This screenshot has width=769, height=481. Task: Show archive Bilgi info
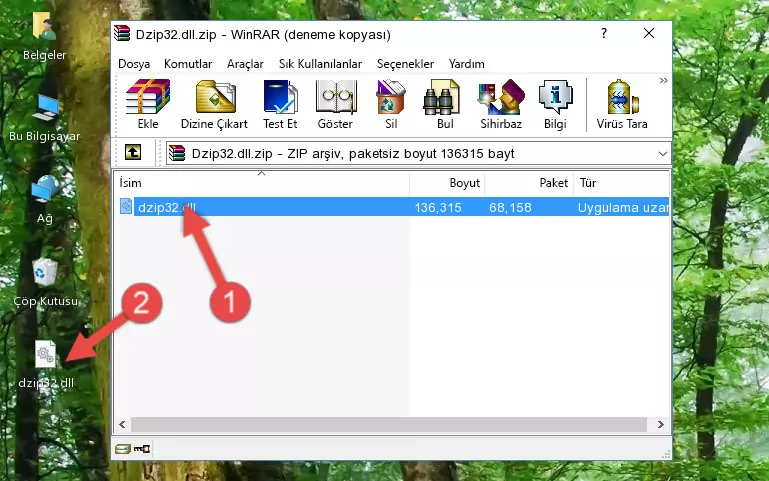coord(555,104)
